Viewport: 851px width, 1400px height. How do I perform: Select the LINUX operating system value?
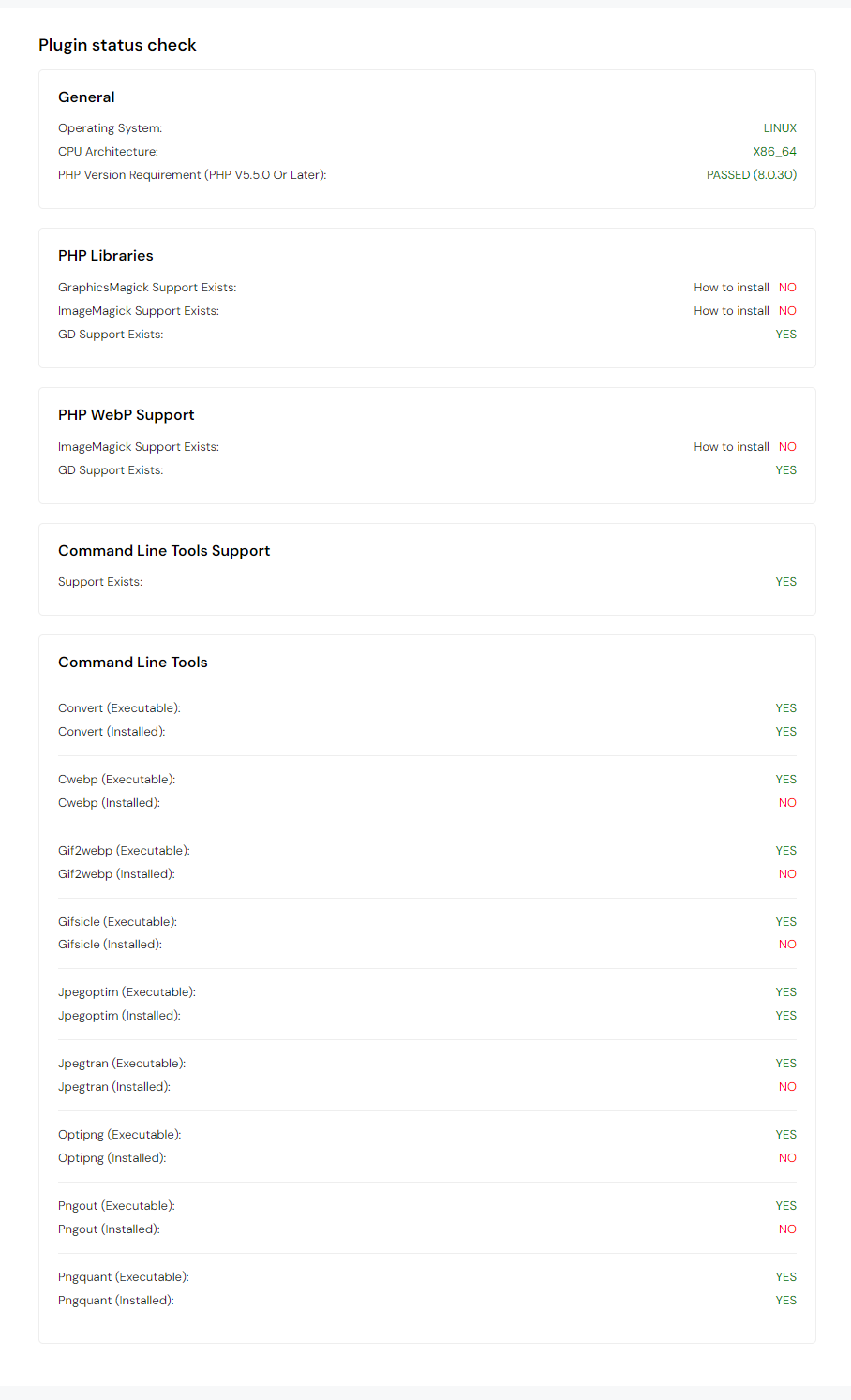(x=780, y=128)
